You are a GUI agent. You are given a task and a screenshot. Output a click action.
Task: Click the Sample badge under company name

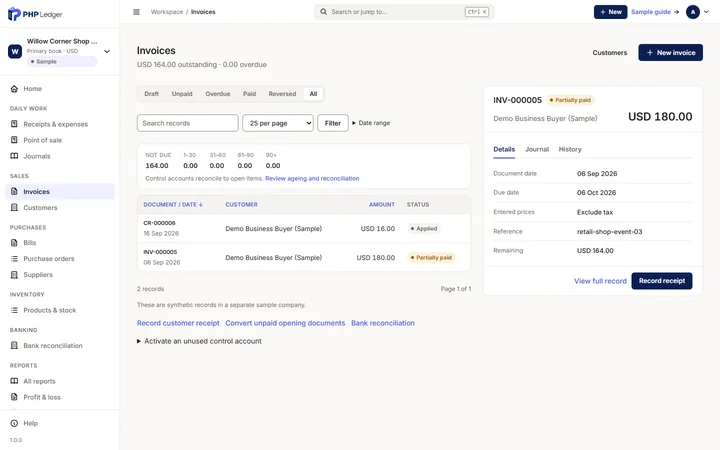[62, 62]
